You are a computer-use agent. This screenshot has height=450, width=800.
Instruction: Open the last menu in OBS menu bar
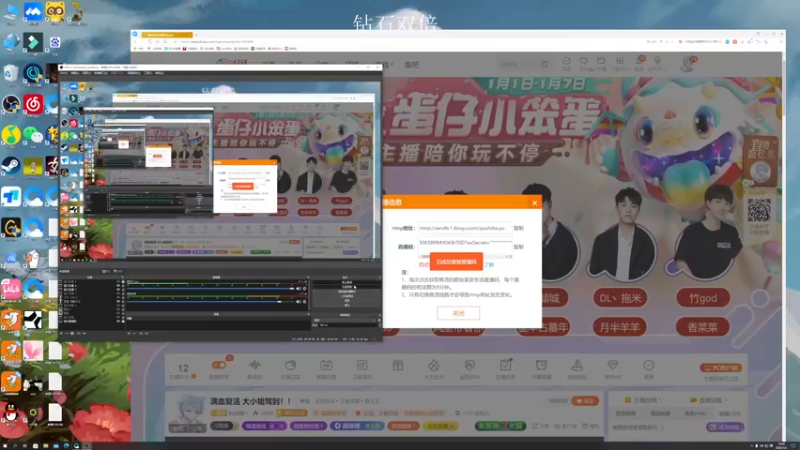pyautogui.click(x=160, y=73)
